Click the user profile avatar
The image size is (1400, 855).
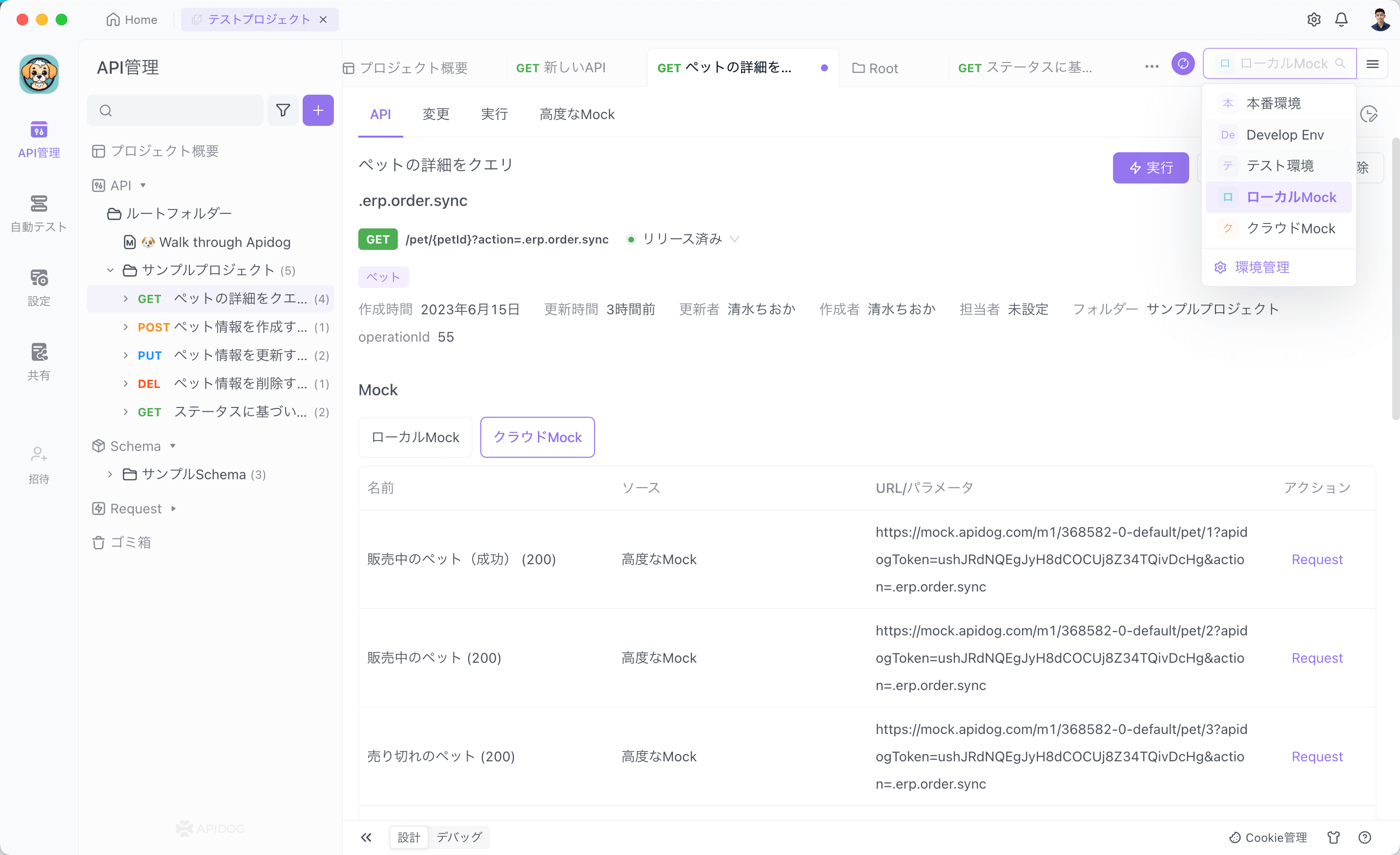[1380, 20]
